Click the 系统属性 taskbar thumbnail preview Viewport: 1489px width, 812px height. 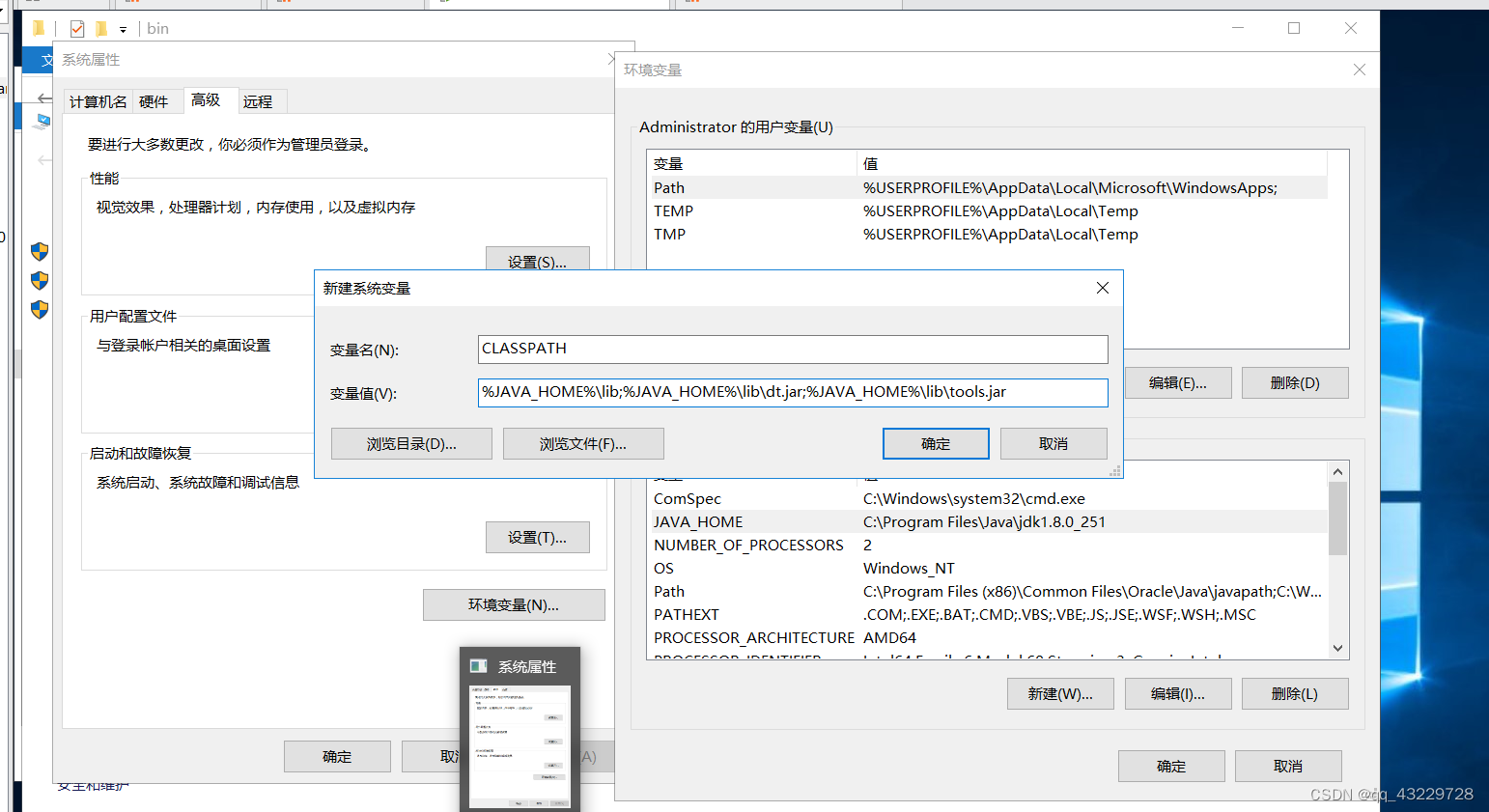(x=519, y=728)
